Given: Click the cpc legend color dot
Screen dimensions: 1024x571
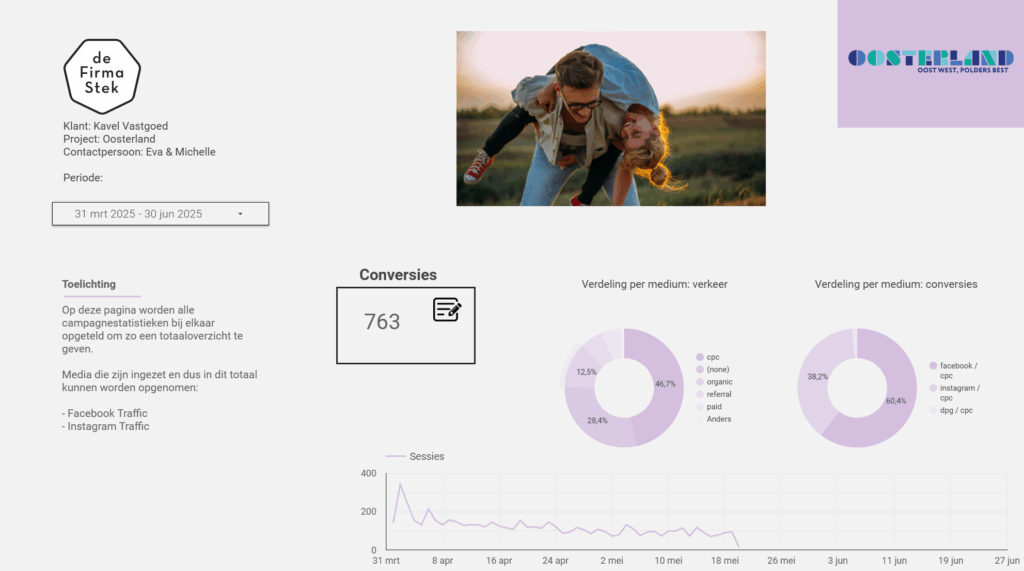Looking at the screenshot, I should [699, 357].
